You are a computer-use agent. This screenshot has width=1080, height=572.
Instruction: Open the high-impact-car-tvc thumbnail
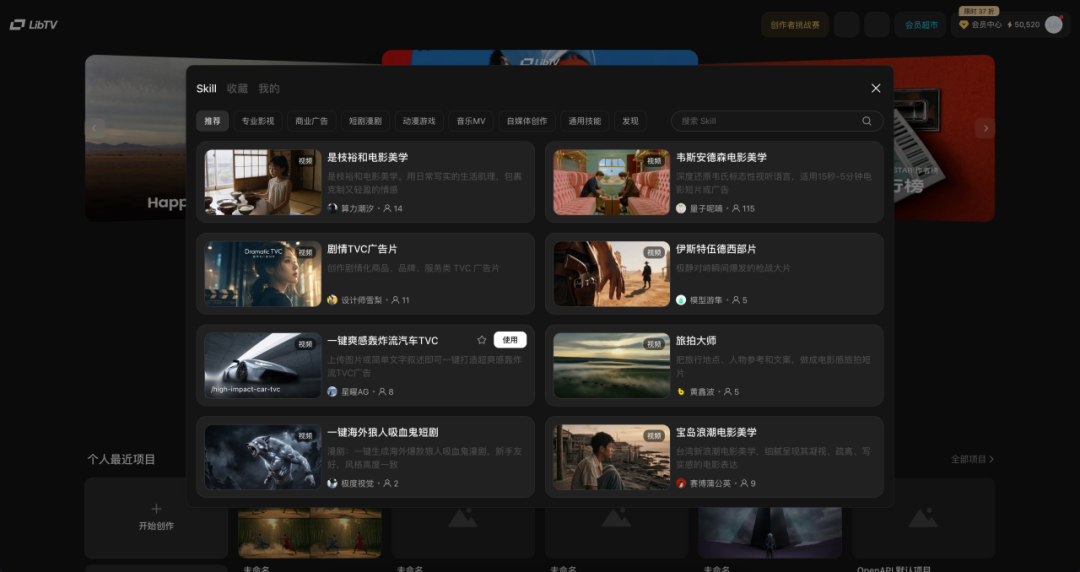pyautogui.click(x=263, y=365)
